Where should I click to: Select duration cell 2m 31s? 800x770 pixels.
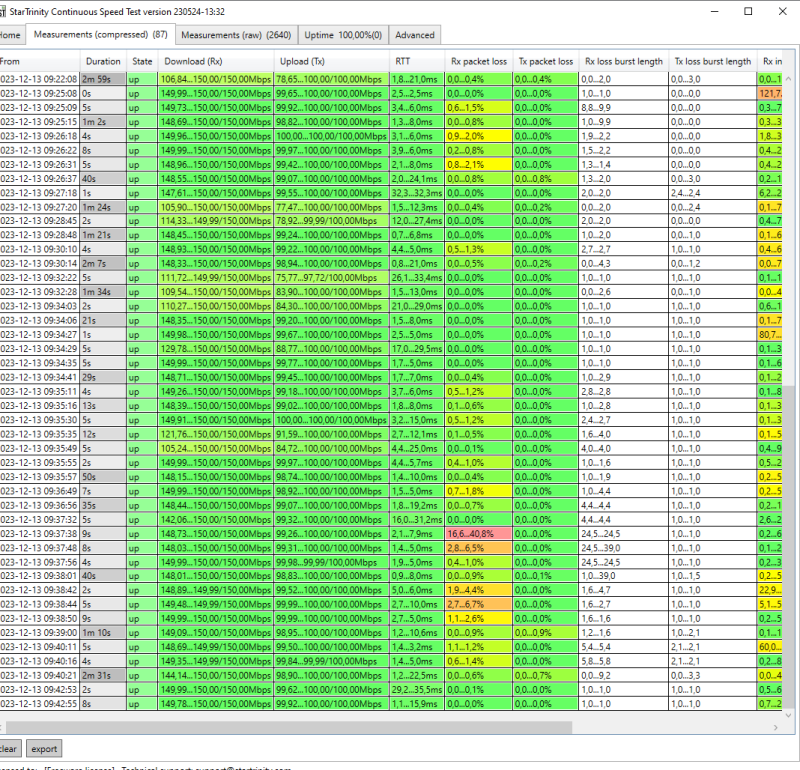click(103, 675)
